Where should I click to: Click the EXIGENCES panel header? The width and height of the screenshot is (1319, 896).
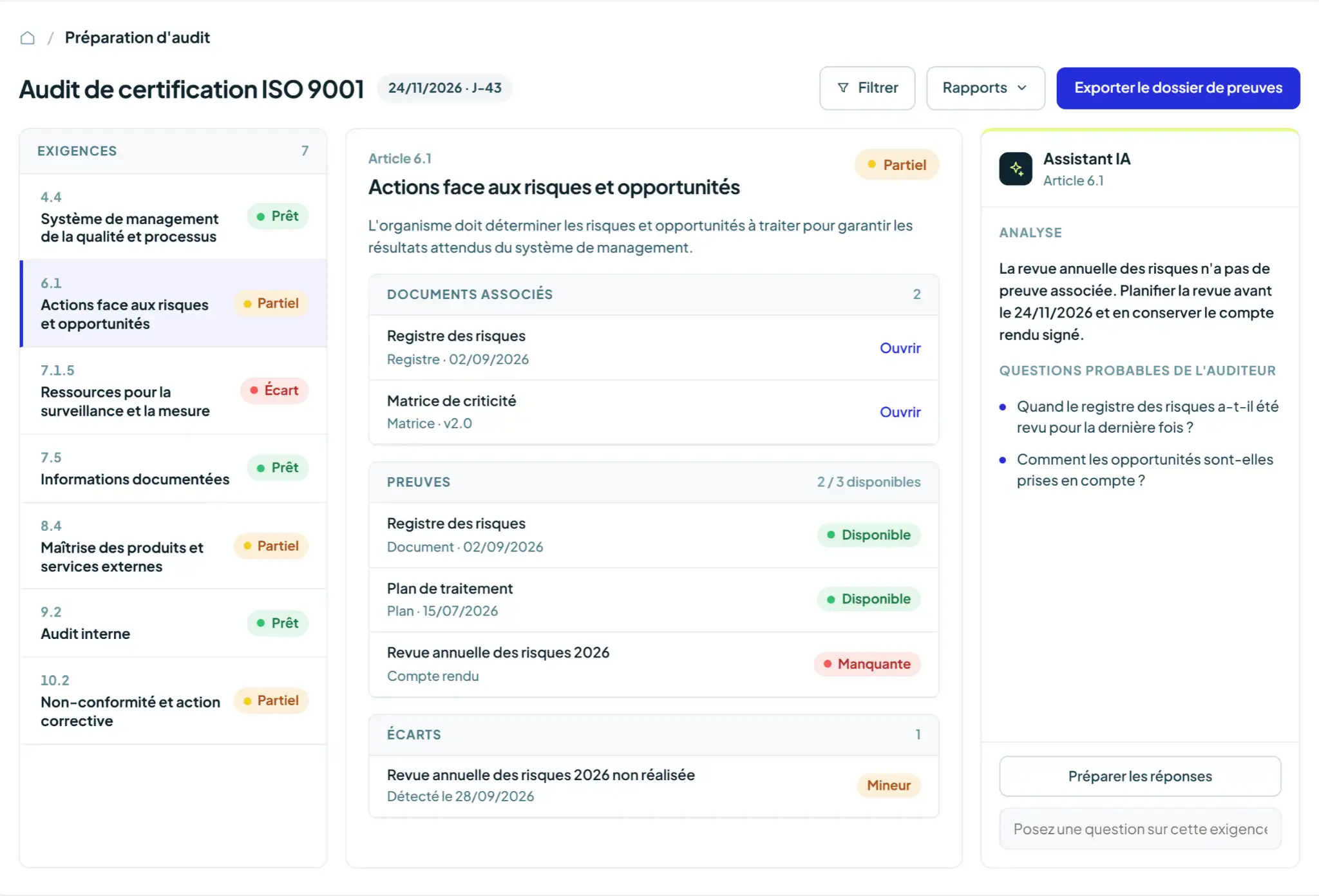coord(173,151)
